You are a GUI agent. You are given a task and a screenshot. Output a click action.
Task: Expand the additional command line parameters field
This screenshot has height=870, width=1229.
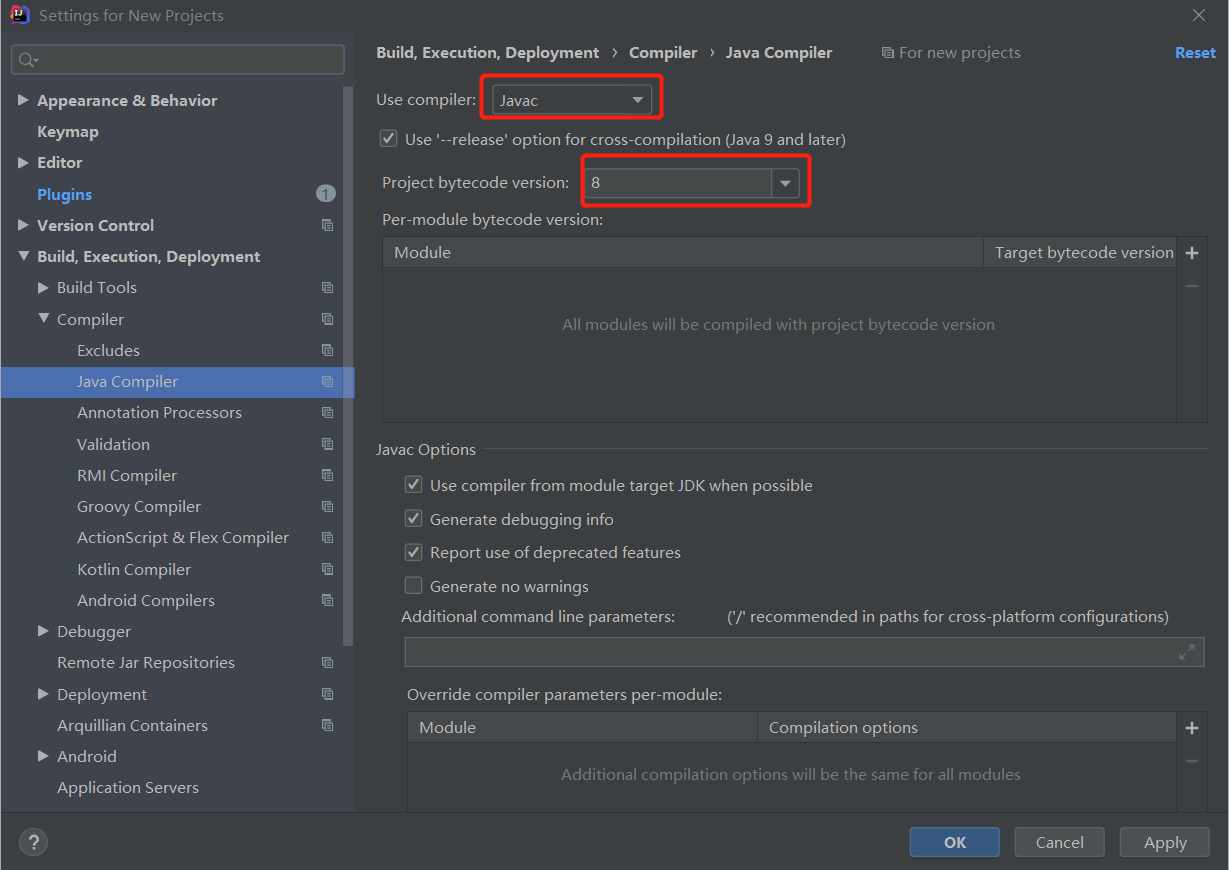[1187, 652]
